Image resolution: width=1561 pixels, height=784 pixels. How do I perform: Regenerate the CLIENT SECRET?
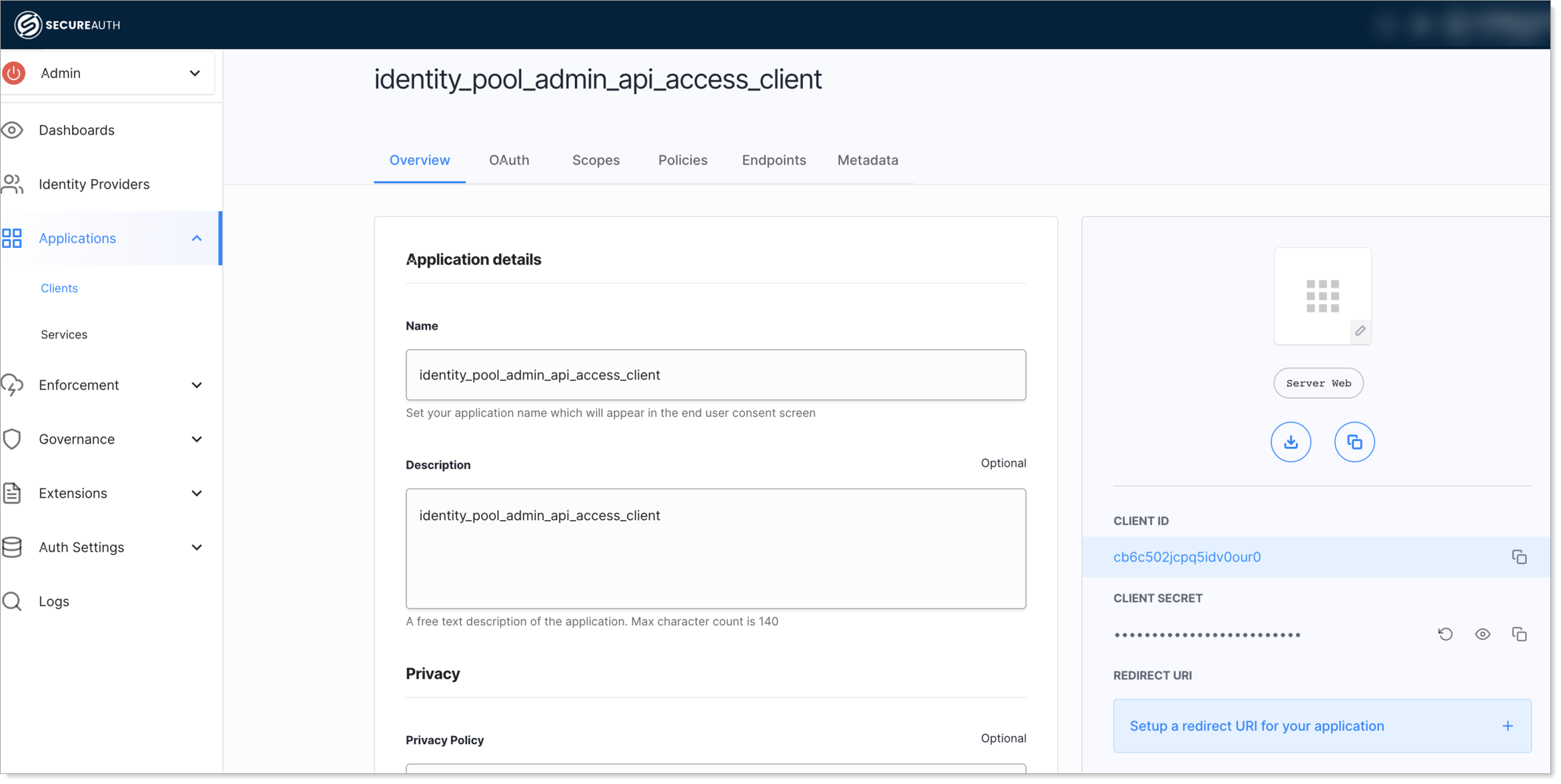[1447, 634]
